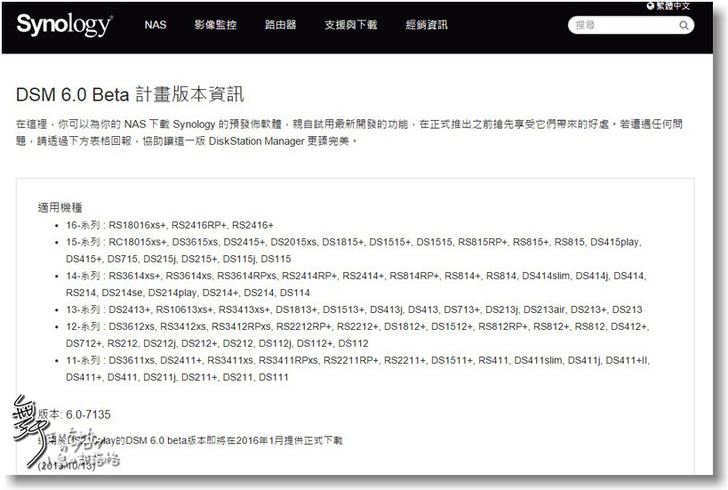Select the 16-系列 models row
The width and height of the screenshot is (728, 490).
(x=169, y=225)
